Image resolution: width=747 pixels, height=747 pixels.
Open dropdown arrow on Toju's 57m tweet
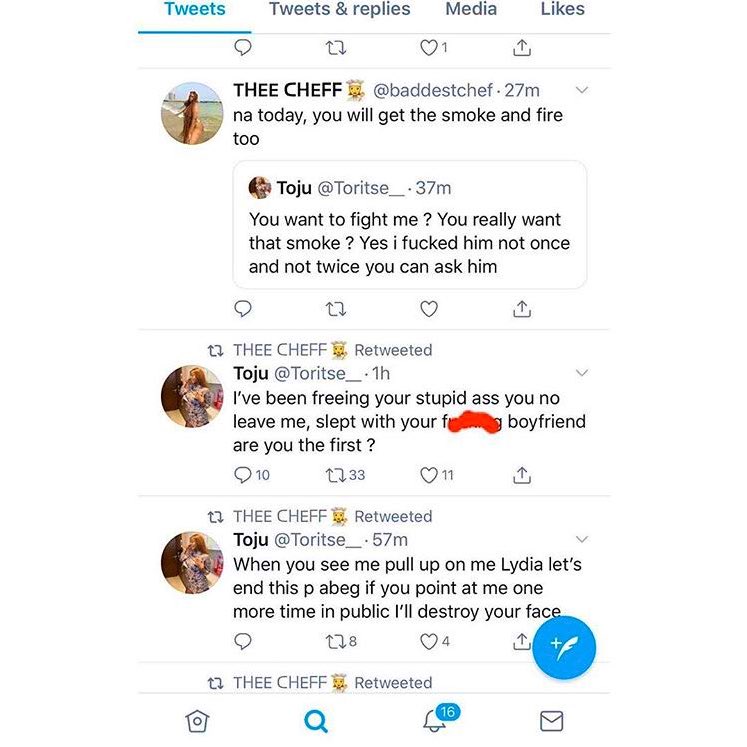(583, 540)
